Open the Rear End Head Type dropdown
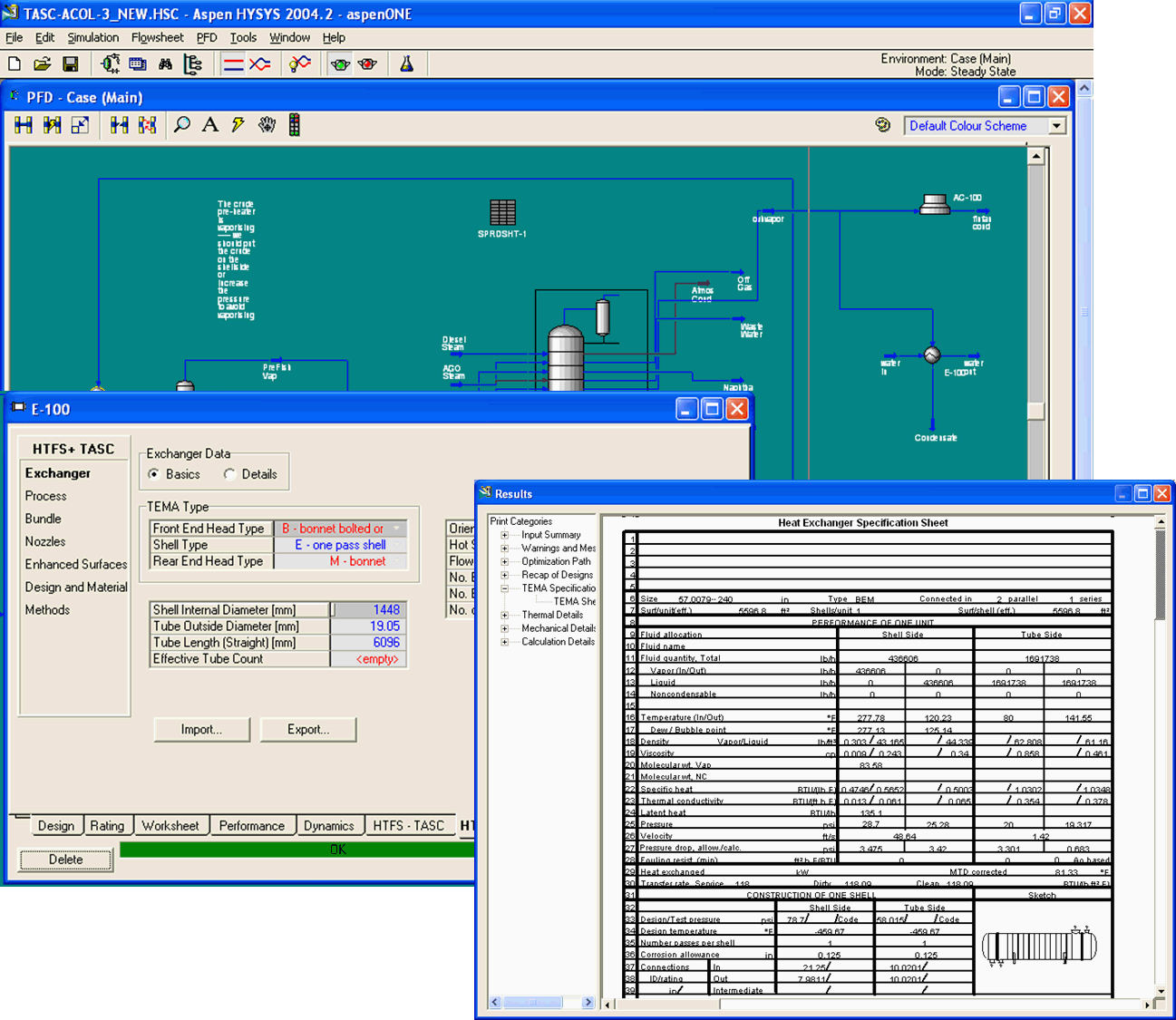This screenshot has height=1020, width=1176. pos(396,561)
